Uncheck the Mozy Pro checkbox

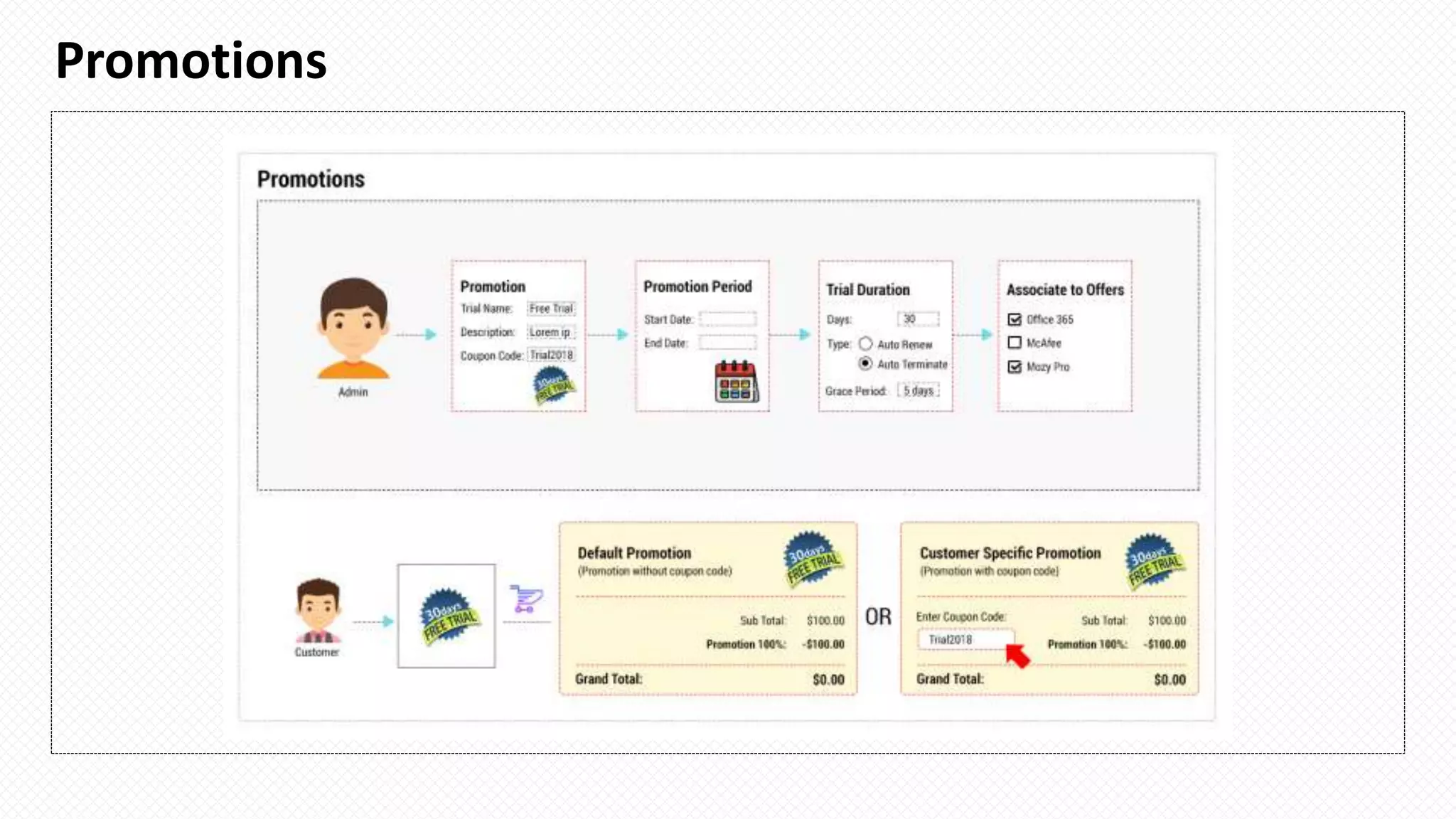click(x=1015, y=367)
